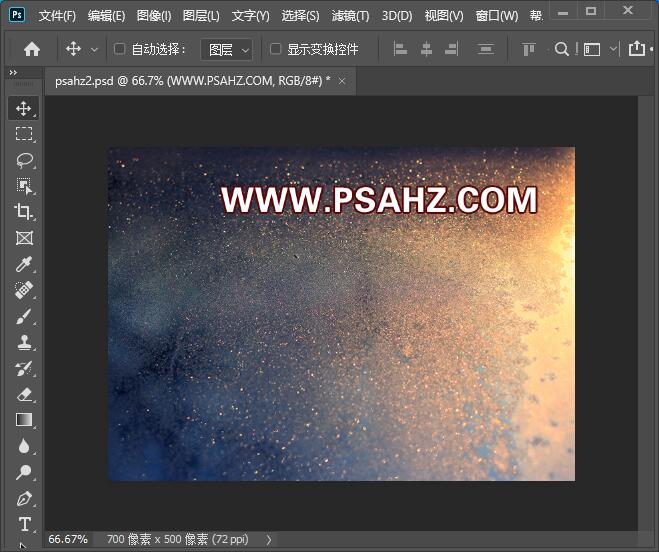Click the align left edges icon
This screenshot has height=552, width=659.
(x=400, y=49)
